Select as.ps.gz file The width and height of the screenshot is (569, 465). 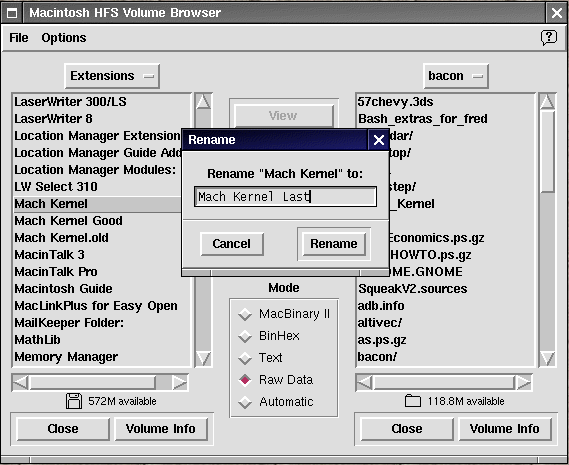point(445,340)
